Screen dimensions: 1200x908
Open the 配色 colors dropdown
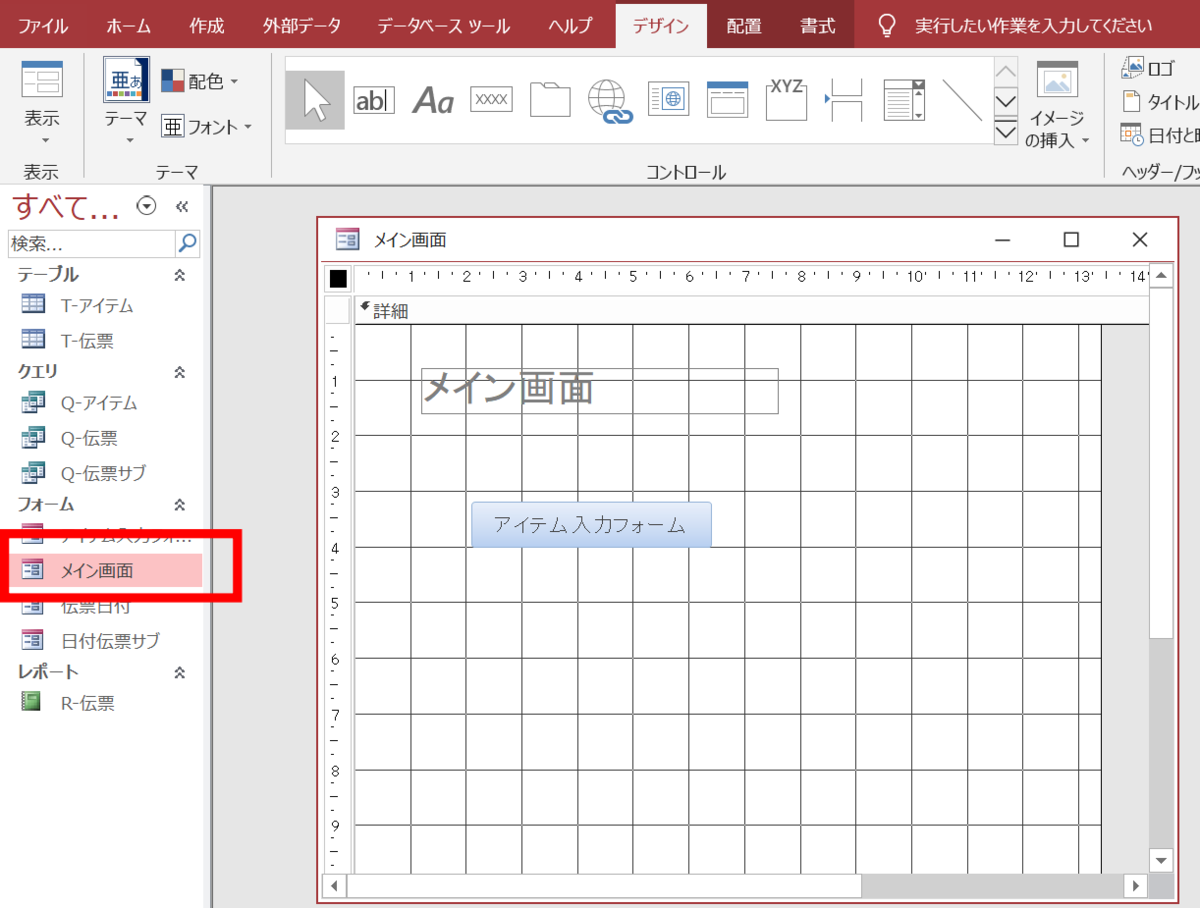[x=200, y=81]
